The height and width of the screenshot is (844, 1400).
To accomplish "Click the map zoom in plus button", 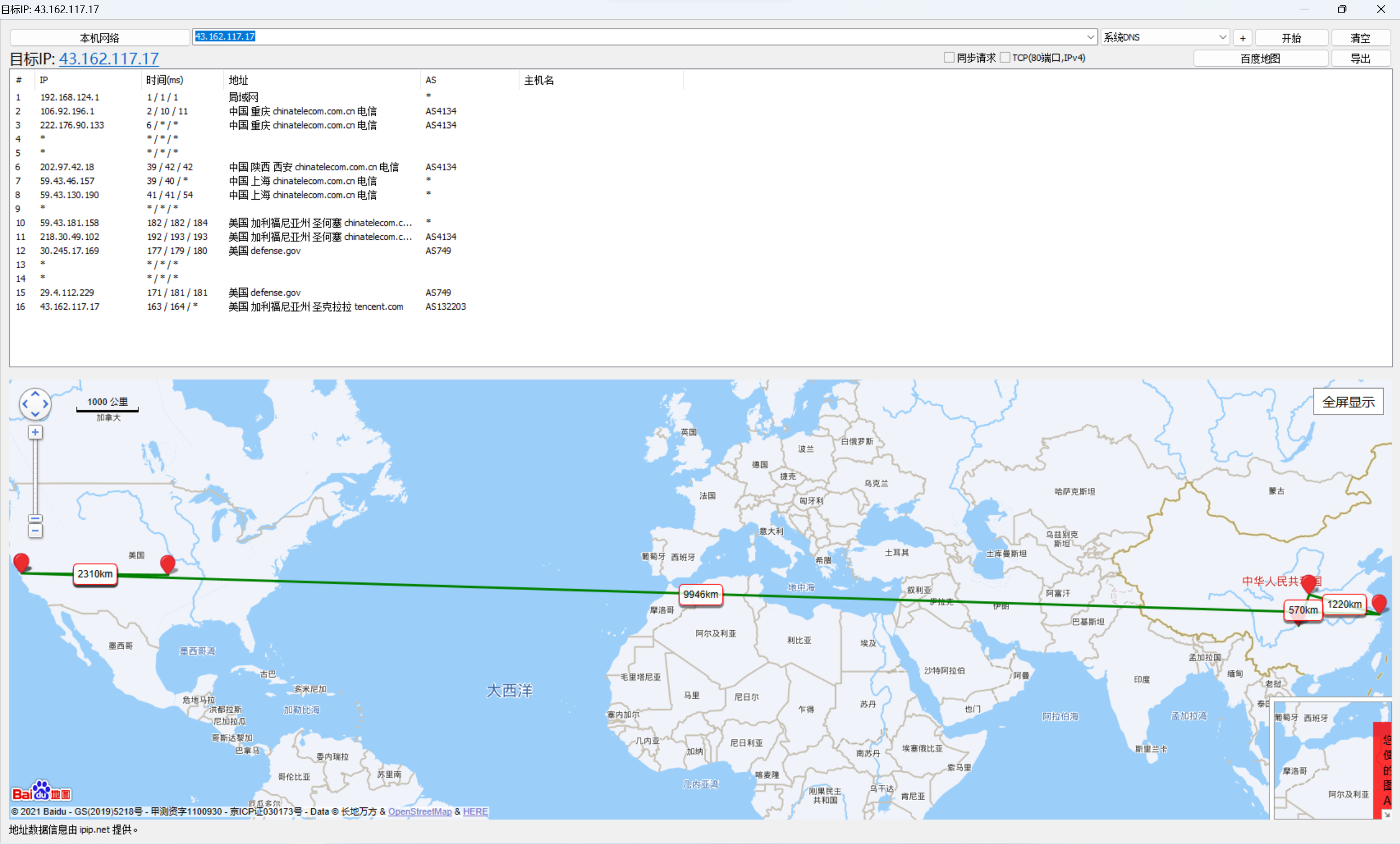I will [35, 432].
